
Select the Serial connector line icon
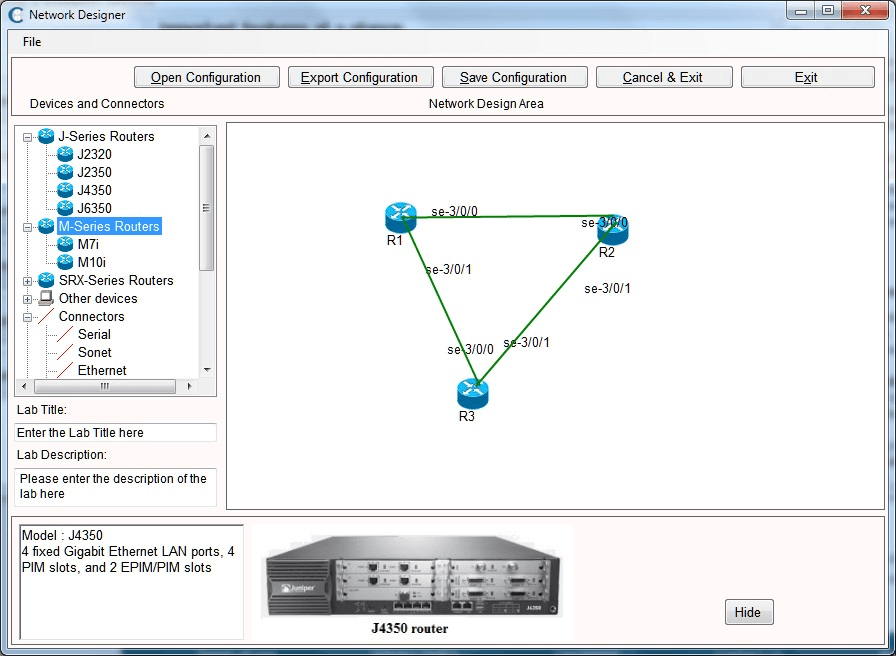coord(64,335)
